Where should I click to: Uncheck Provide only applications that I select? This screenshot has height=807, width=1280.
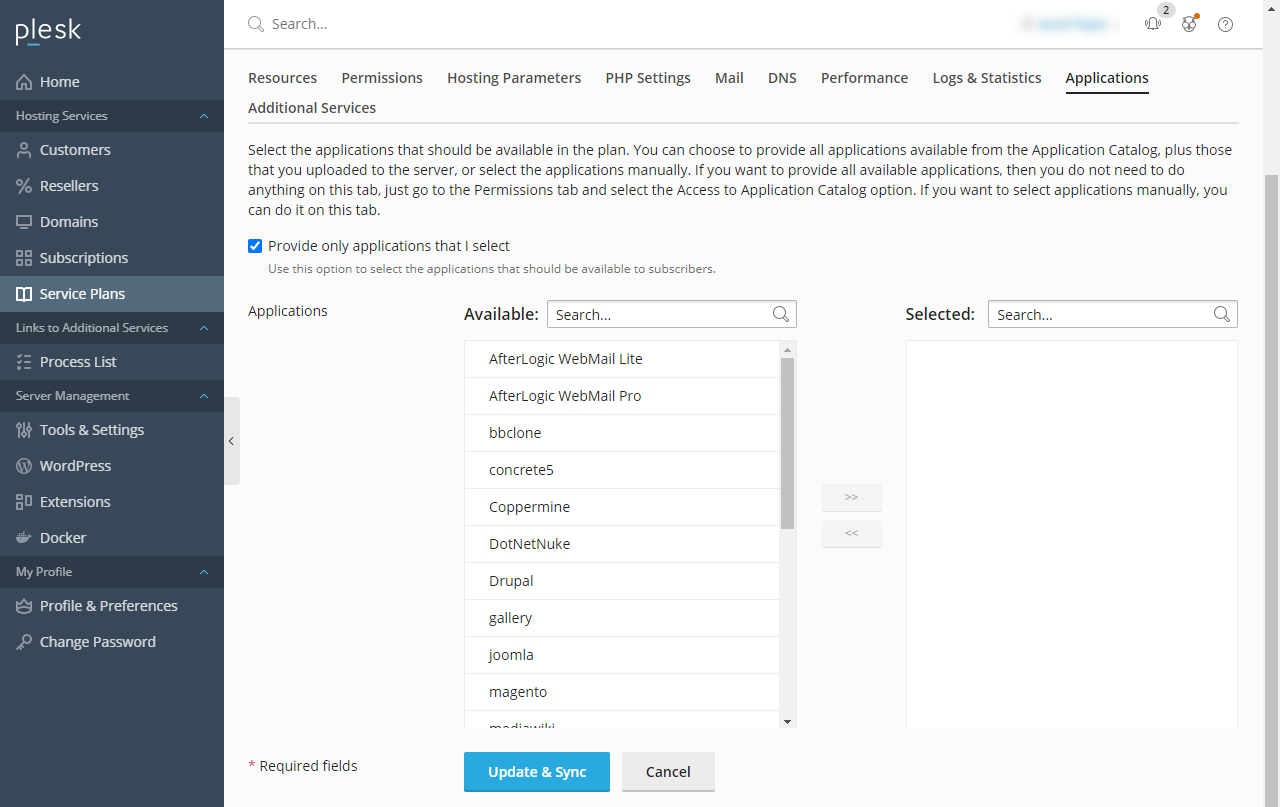click(255, 246)
